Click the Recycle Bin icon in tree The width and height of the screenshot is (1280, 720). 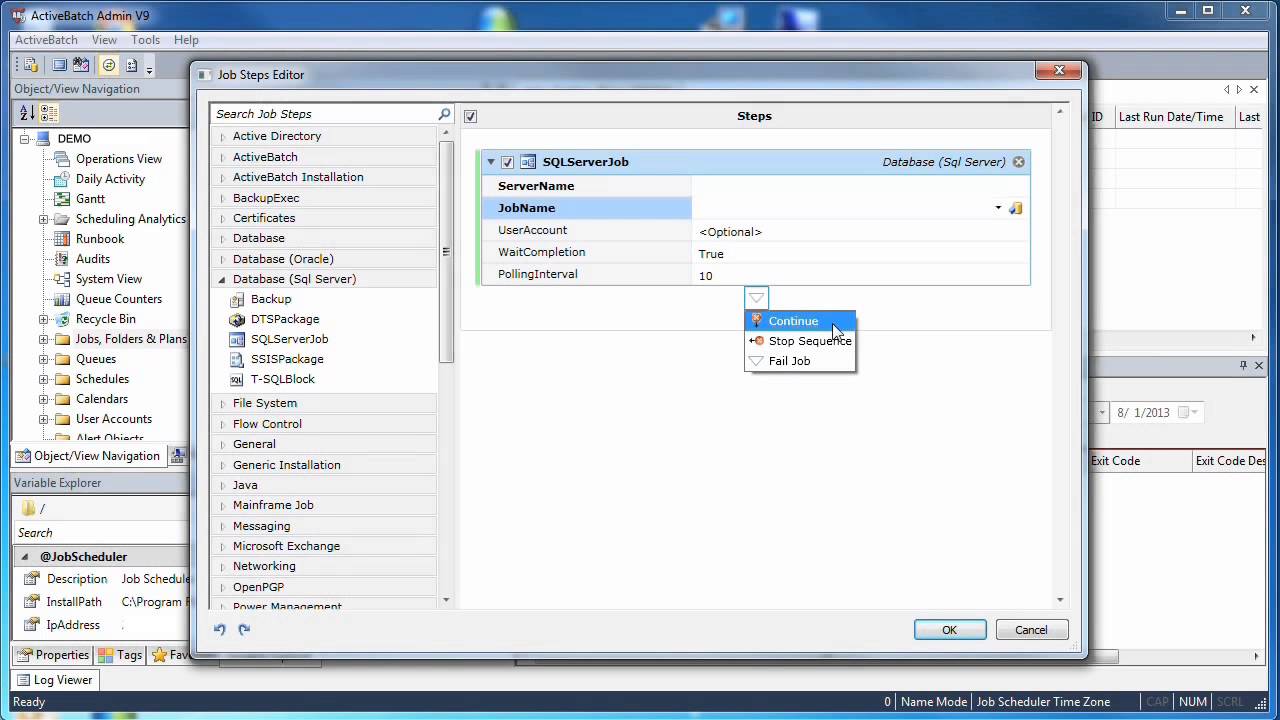click(x=62, y=319)
